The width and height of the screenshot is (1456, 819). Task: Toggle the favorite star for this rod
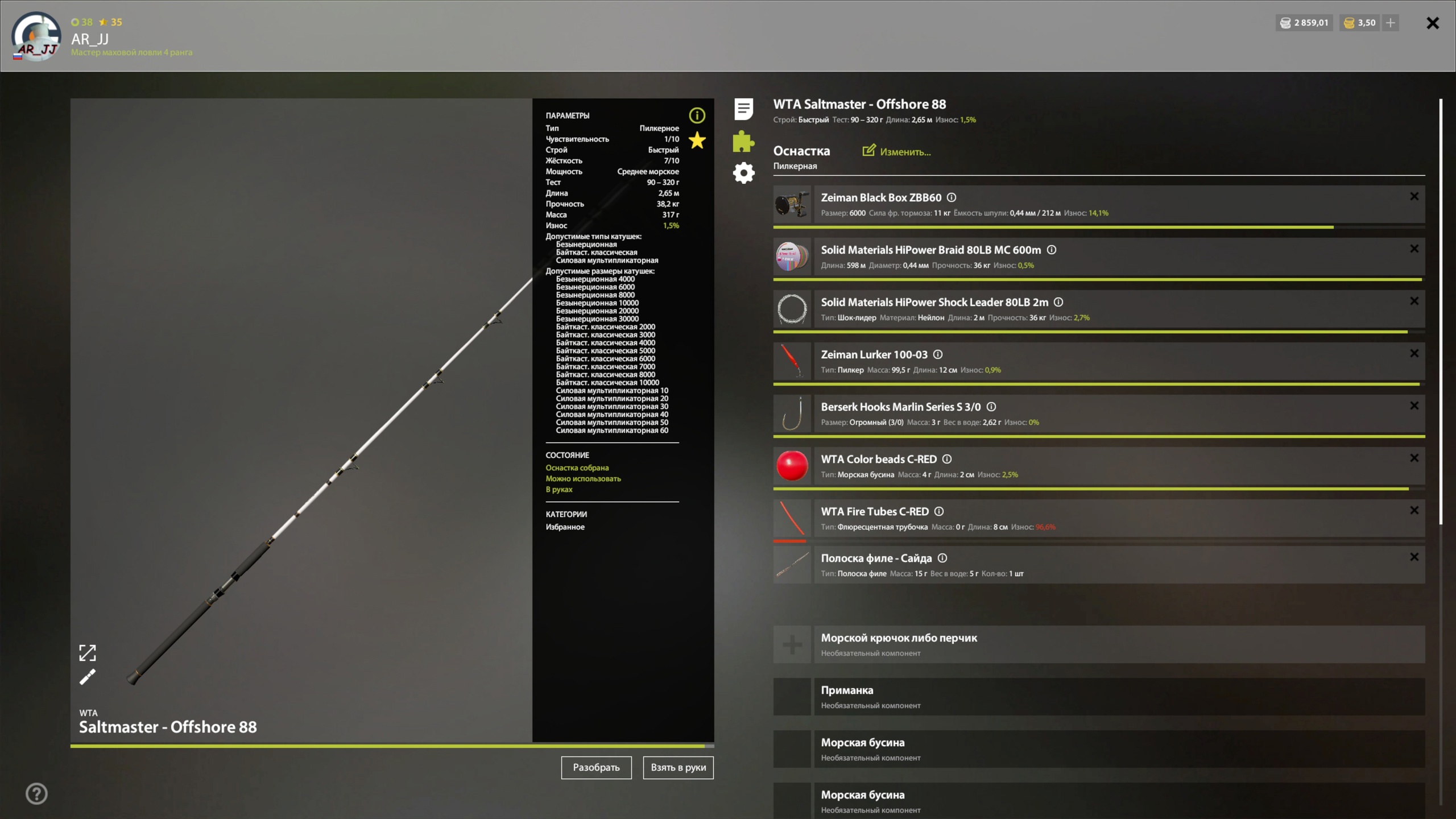click(x=697, y=140)
